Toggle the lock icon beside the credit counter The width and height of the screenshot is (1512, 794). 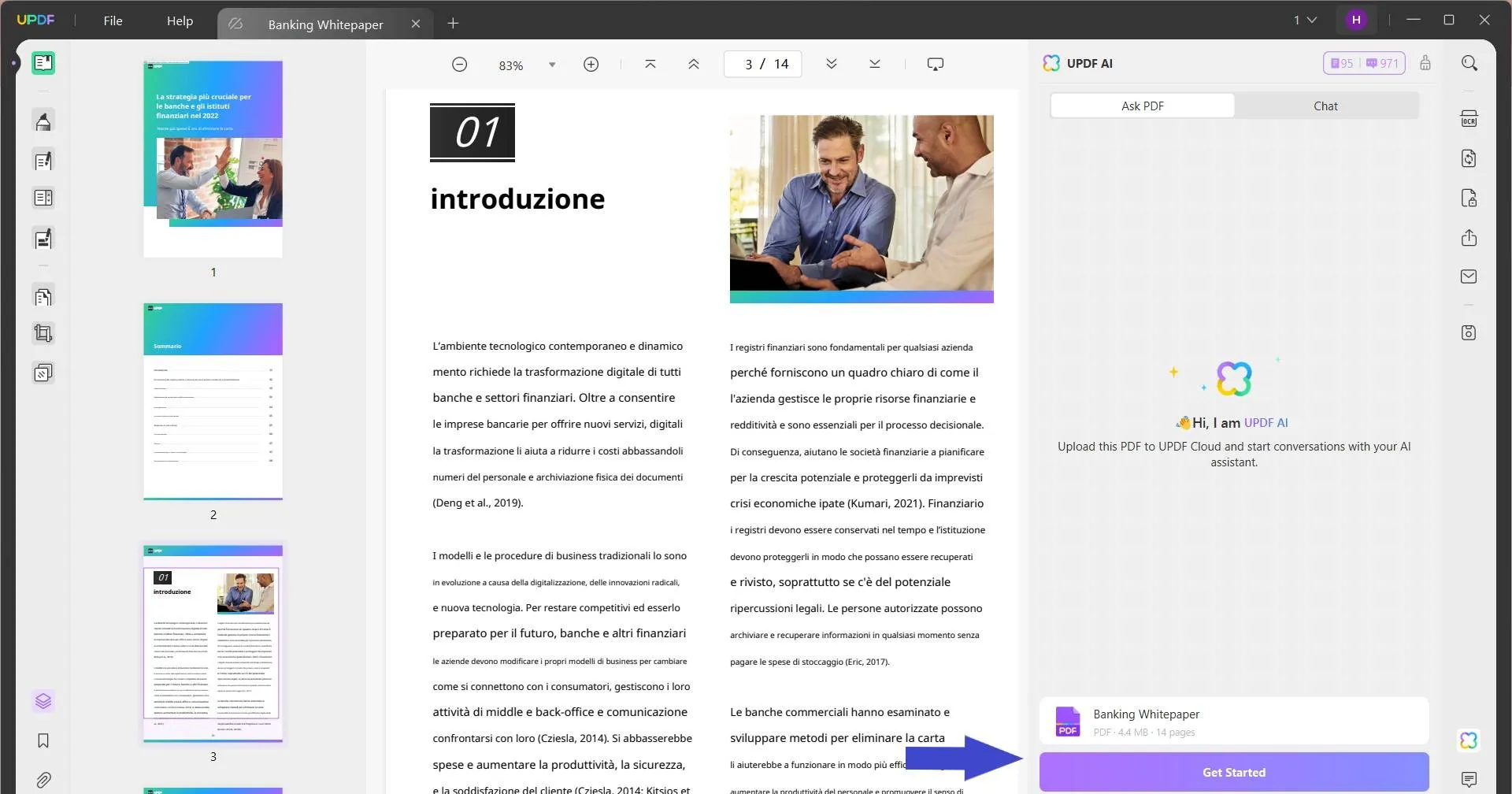pyautogui.click(x=1425, y=63)
